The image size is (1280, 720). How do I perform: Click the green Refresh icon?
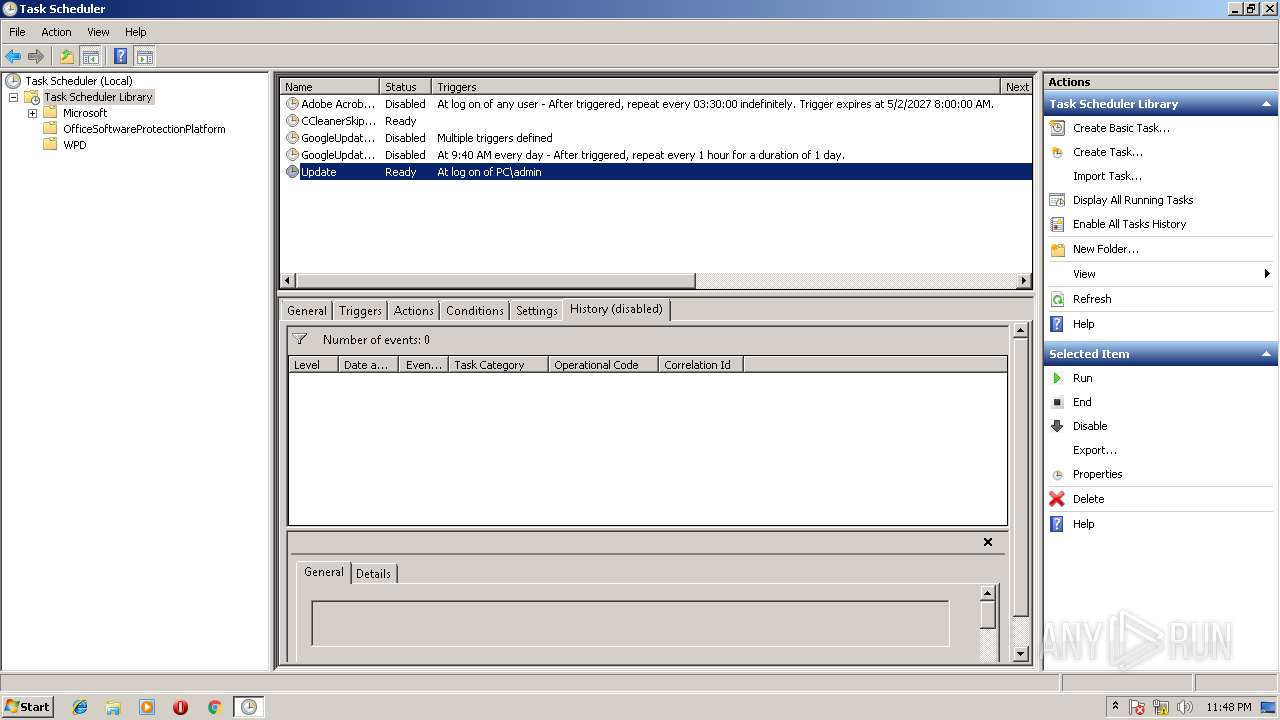[1057, 299]
